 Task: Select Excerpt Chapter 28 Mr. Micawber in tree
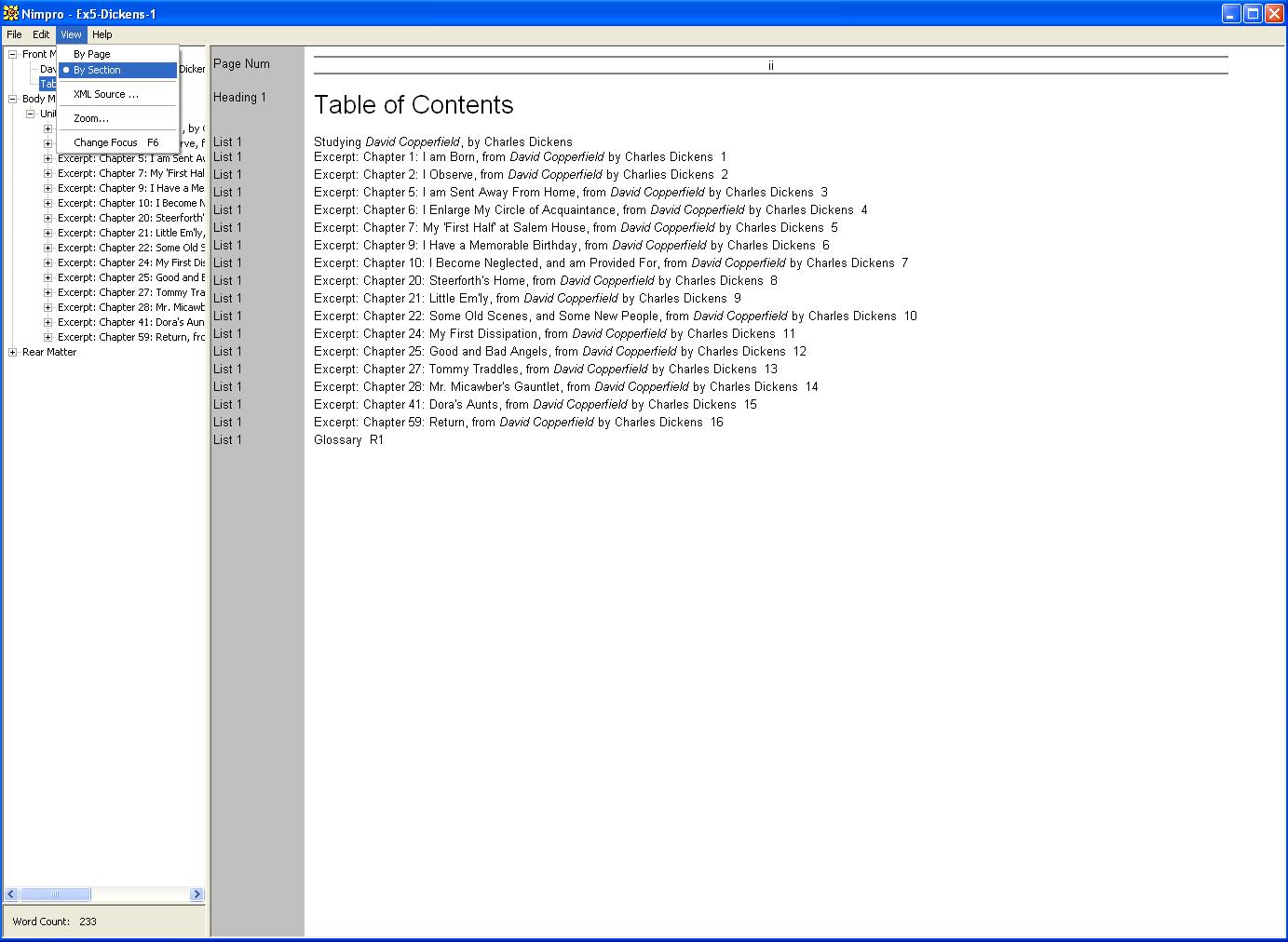coord(131,307)
